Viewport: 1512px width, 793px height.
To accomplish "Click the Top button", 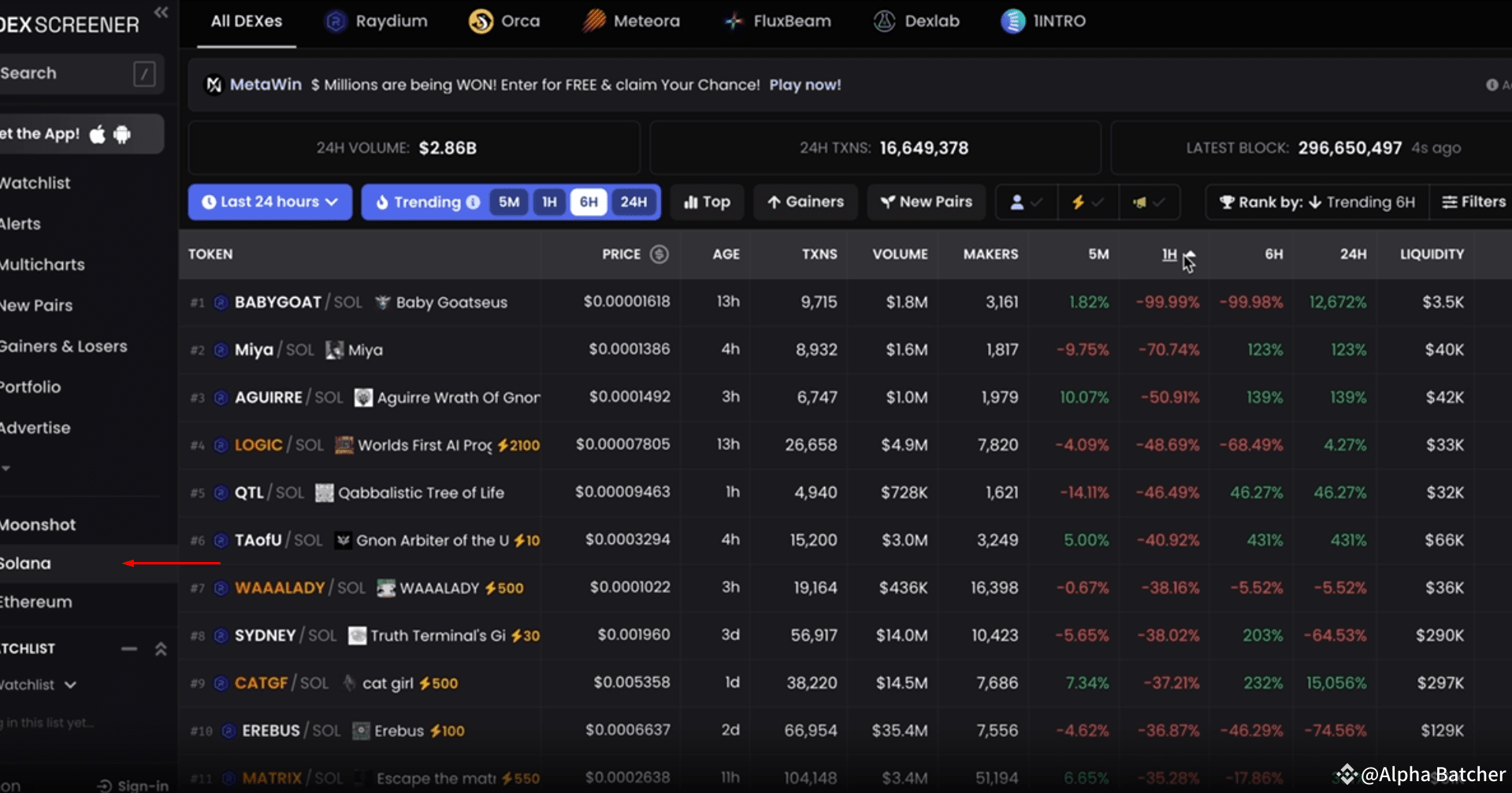I will pyautogui.click(x=707, y=202).
